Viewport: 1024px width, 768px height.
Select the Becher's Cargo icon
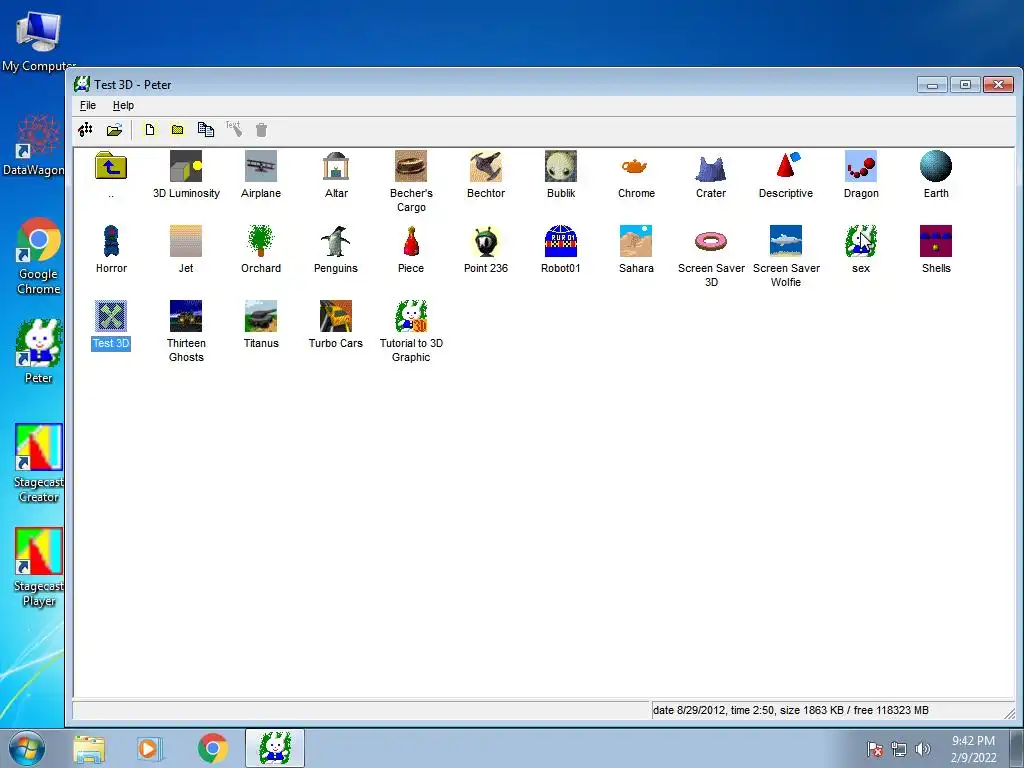click(411, 166)
